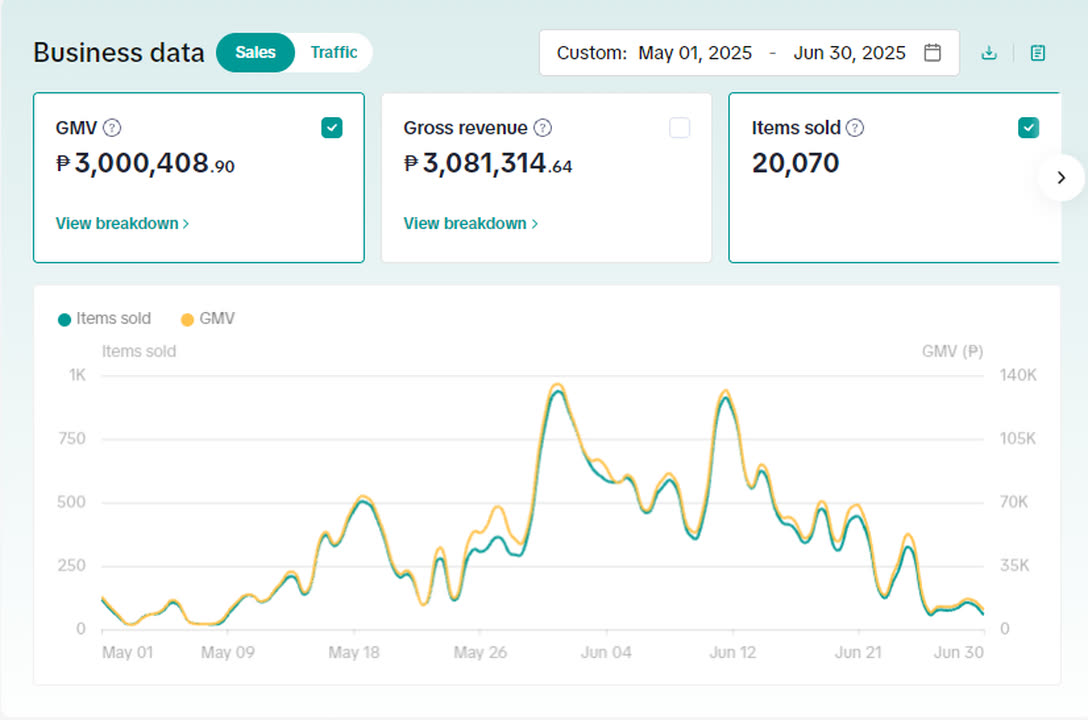Click the 140K GMV axis value
Image resolution: width=1088 pixels, height=720 pixels.
[1018, 375]
